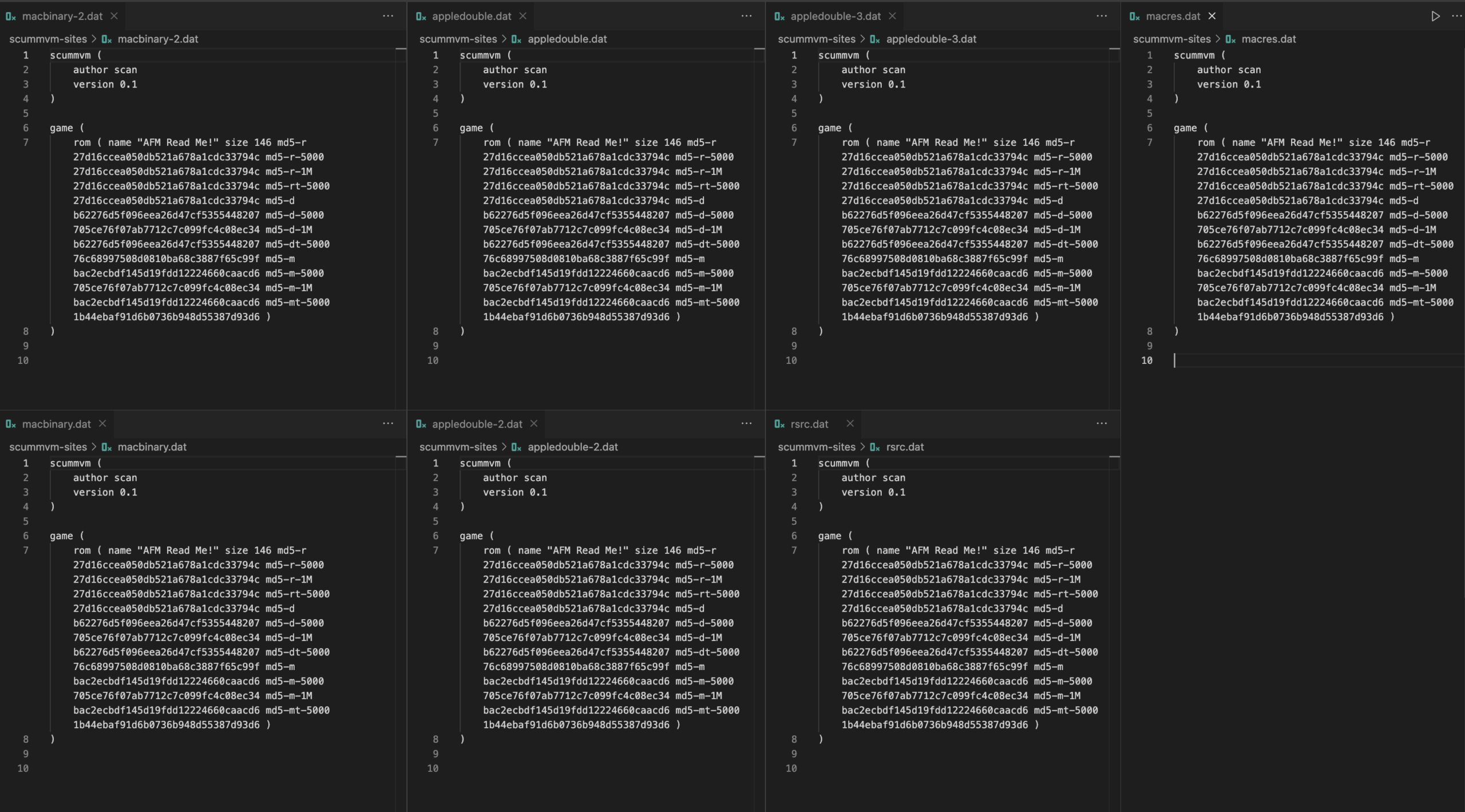This screenshot has height=812, width=1465.
Task: Click appledouble-3.dat breadcrumb file name
Action: point(931,39)
